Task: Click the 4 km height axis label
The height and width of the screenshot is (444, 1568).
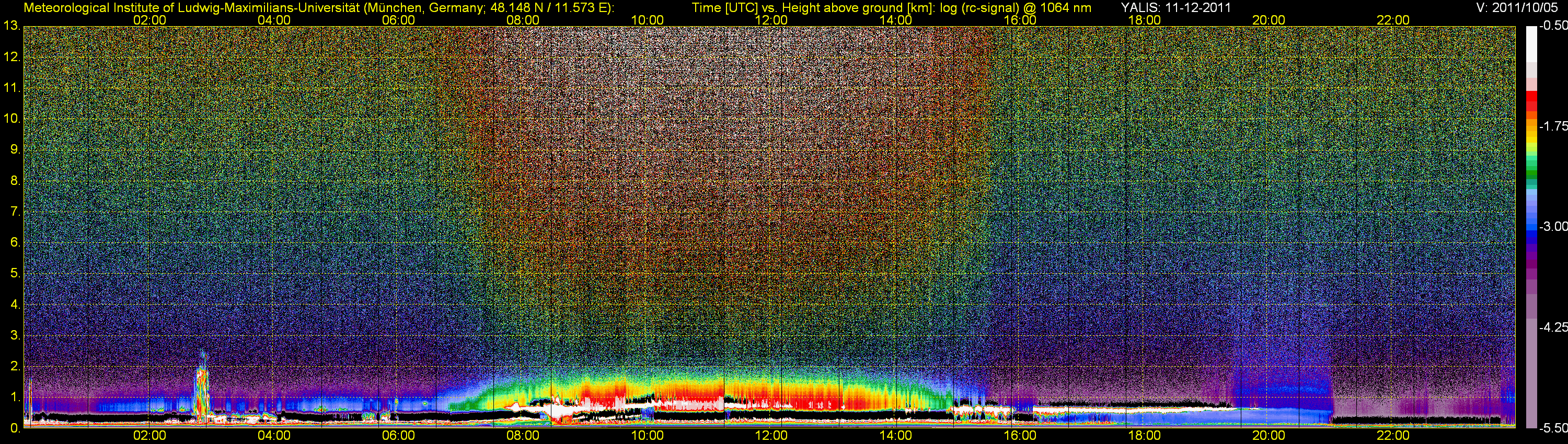Action: tap(15, 304)
